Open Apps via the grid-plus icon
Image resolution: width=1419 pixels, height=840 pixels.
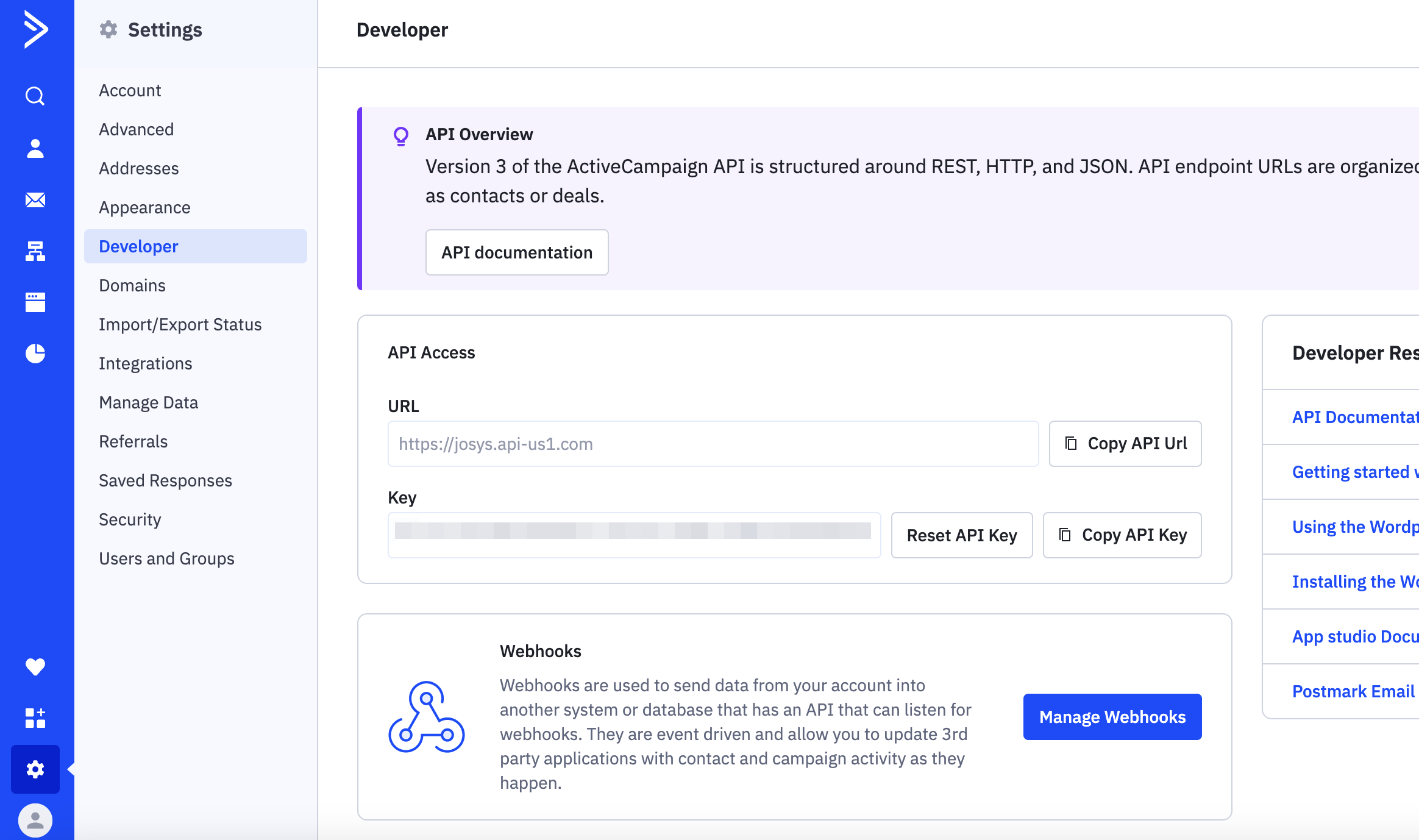tap(35, 718)
